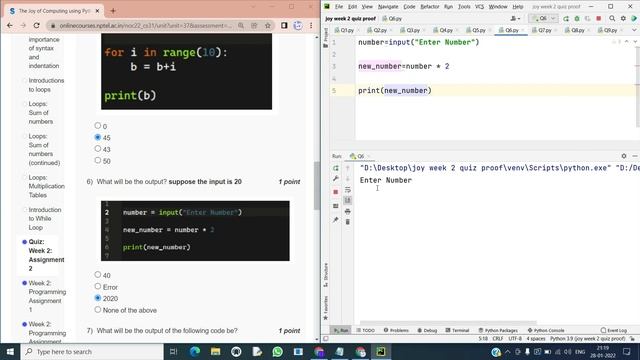Image resolution: width=640 pixels, height=360 pixels.
Task: Toggle soft-wrap in Run console
Action: (348, 190)
